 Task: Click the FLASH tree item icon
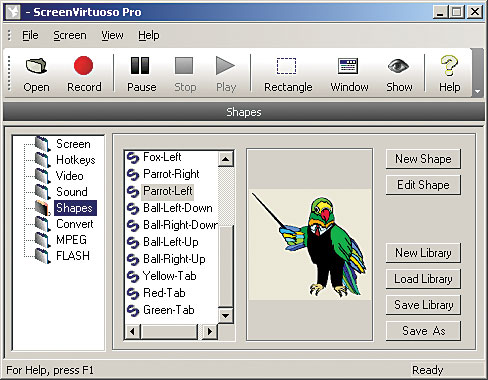43,256
